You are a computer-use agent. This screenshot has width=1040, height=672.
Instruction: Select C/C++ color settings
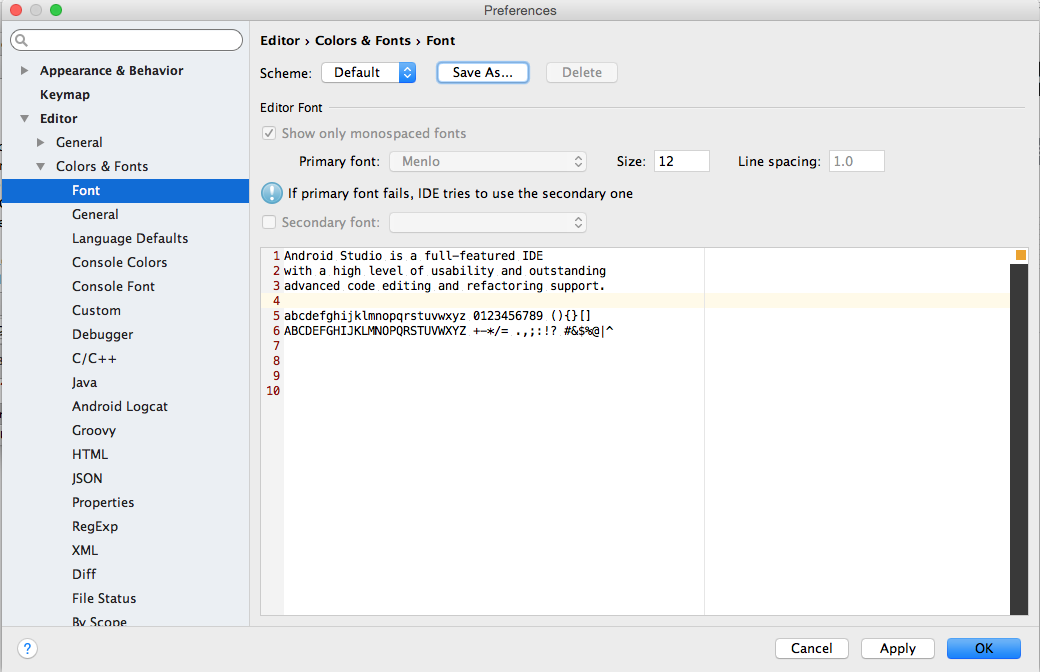[x=94, y=358]
